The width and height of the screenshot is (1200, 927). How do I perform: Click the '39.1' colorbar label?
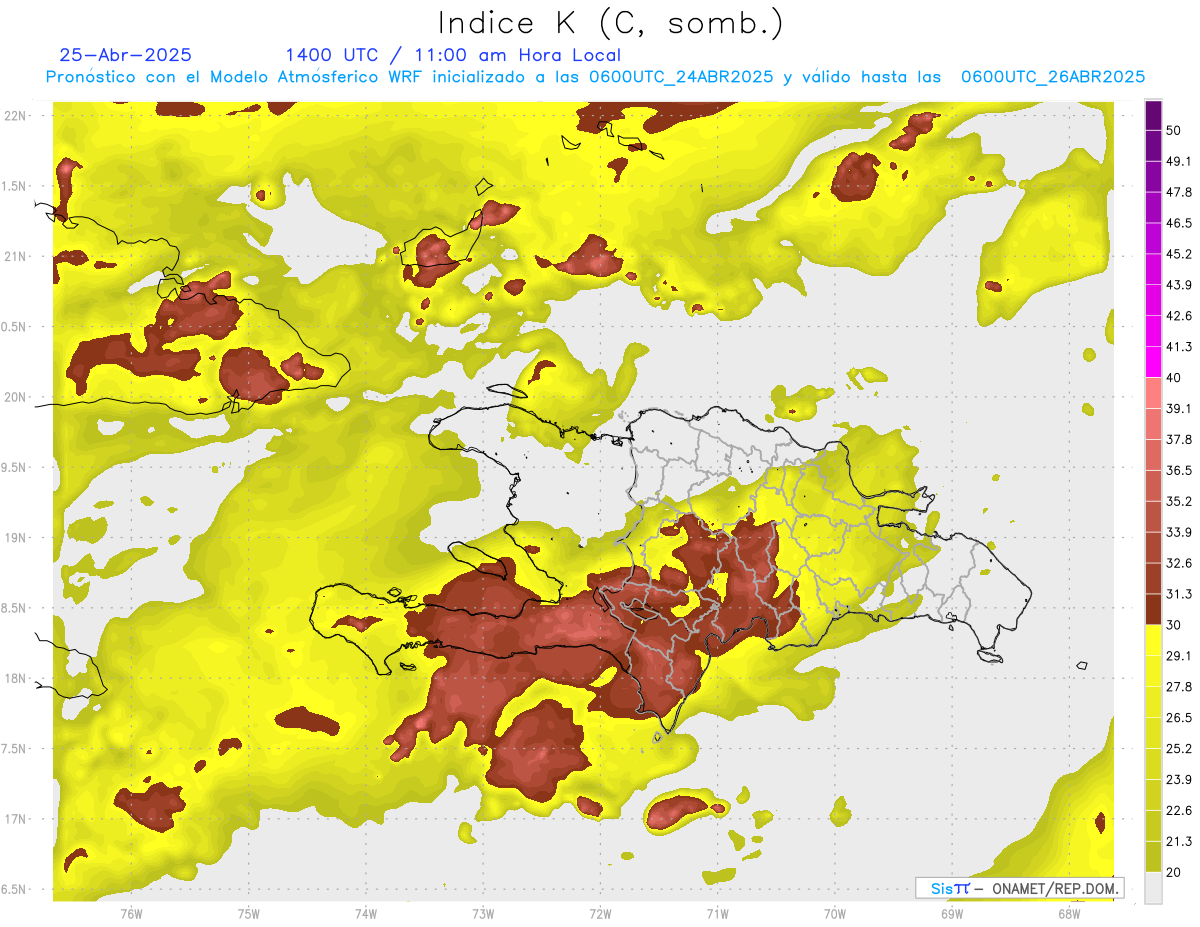tap(1178, 408)
